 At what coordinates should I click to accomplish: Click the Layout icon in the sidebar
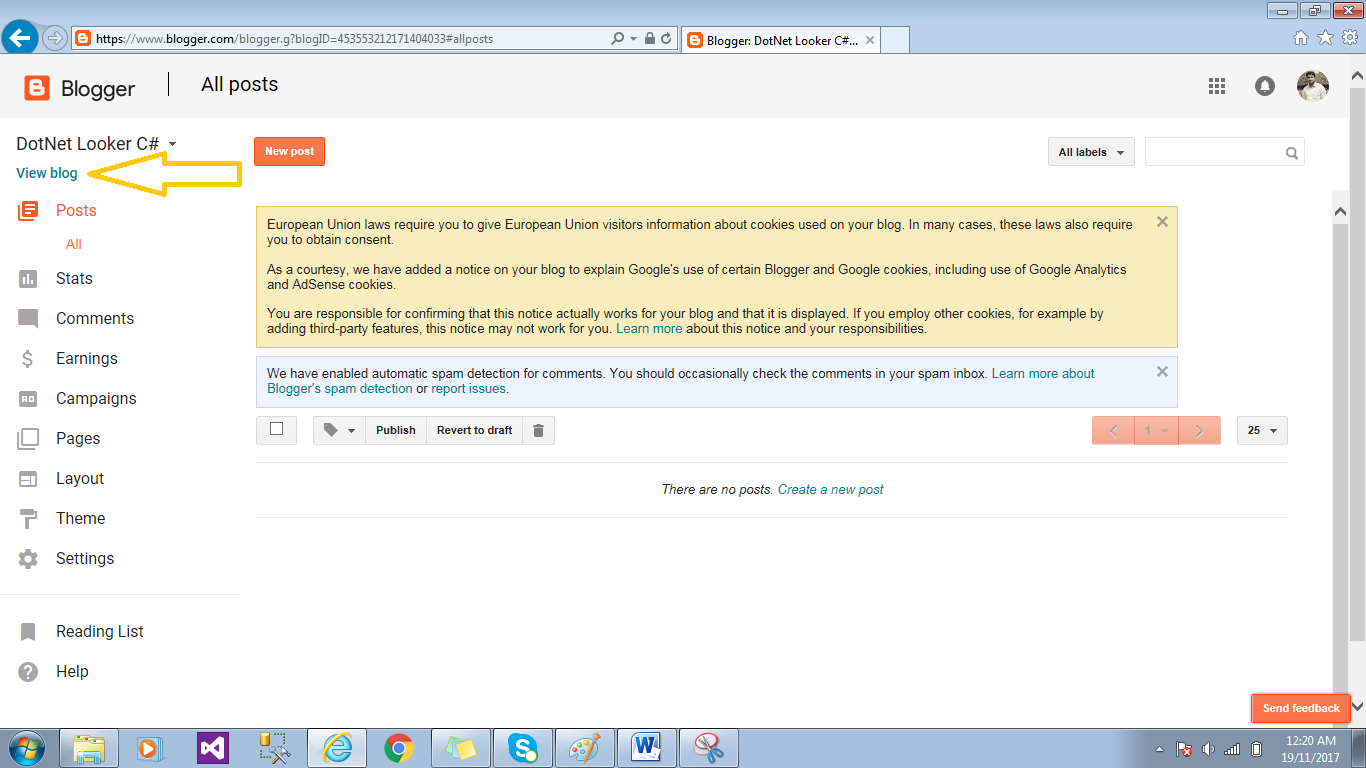[28, 479]
